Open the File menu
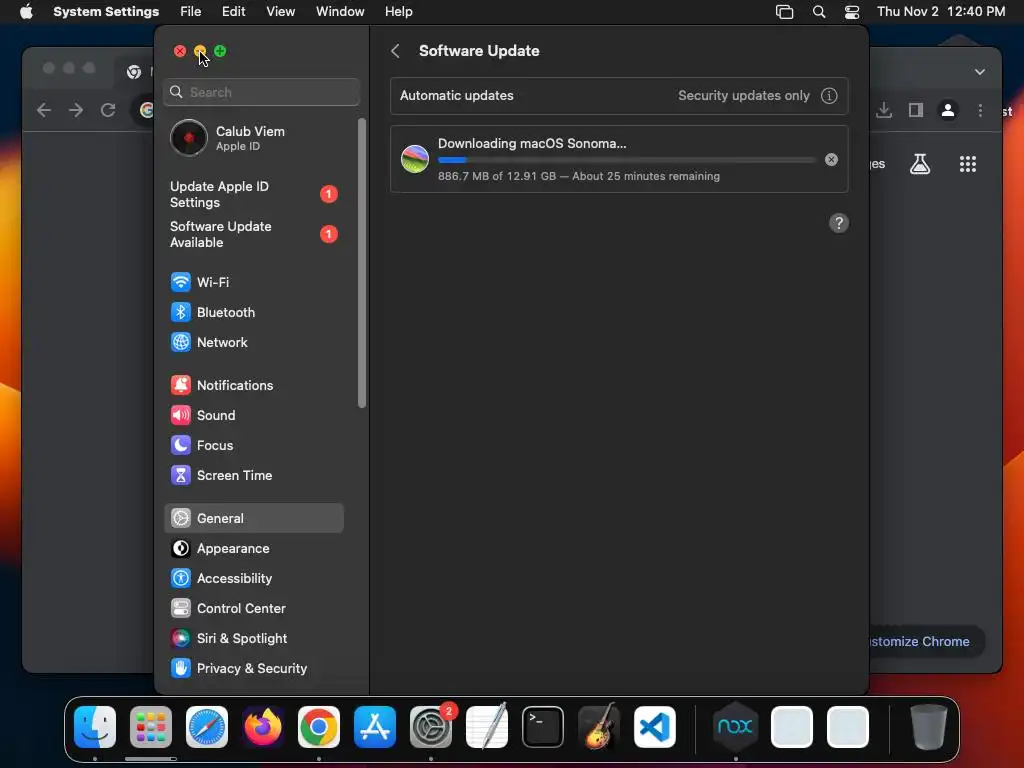Viewport: 1024px width, 768px height. (x=191, y=12)
